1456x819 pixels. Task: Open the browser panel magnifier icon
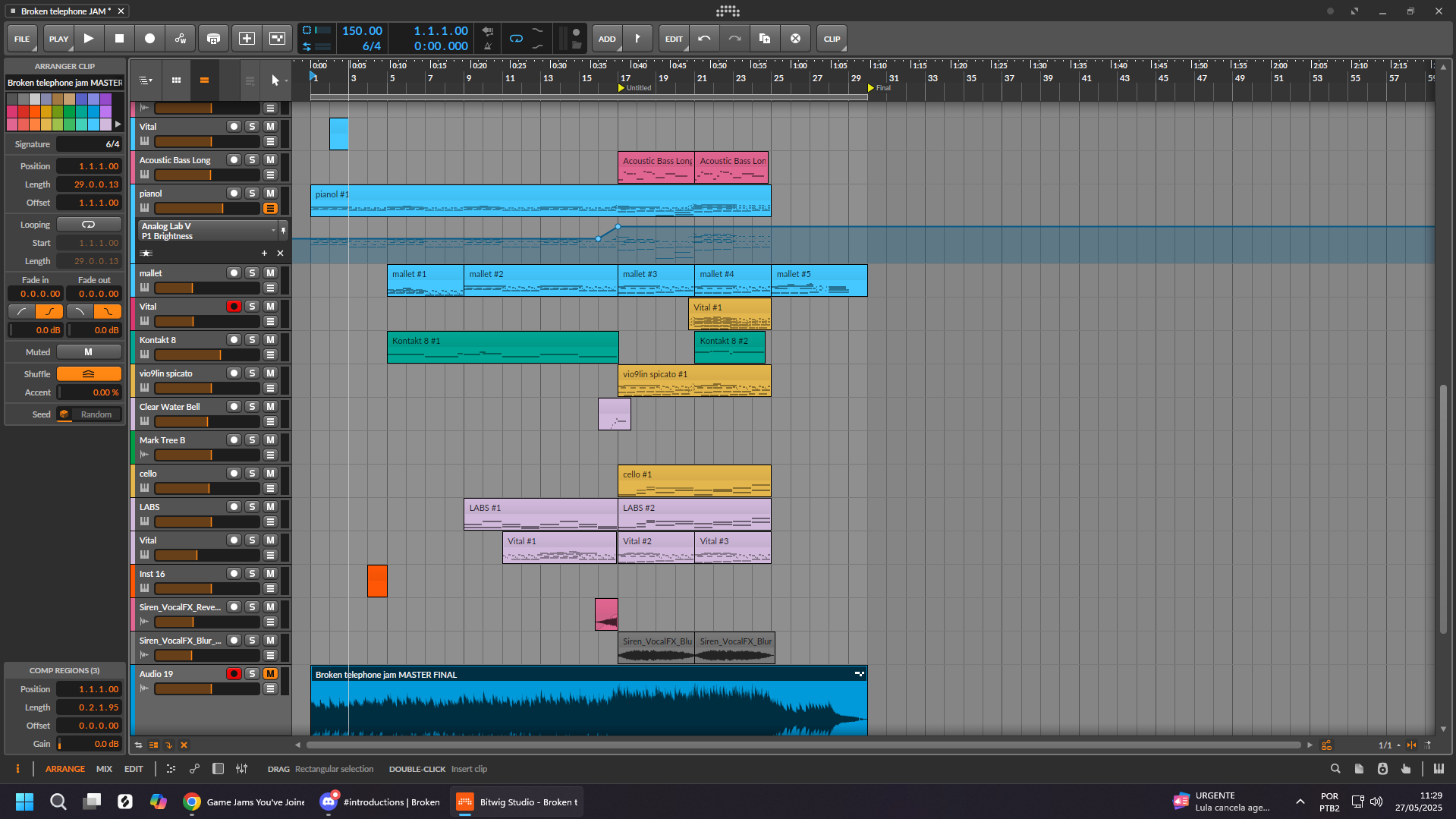pyautogui.click(x=1335, y=769)
